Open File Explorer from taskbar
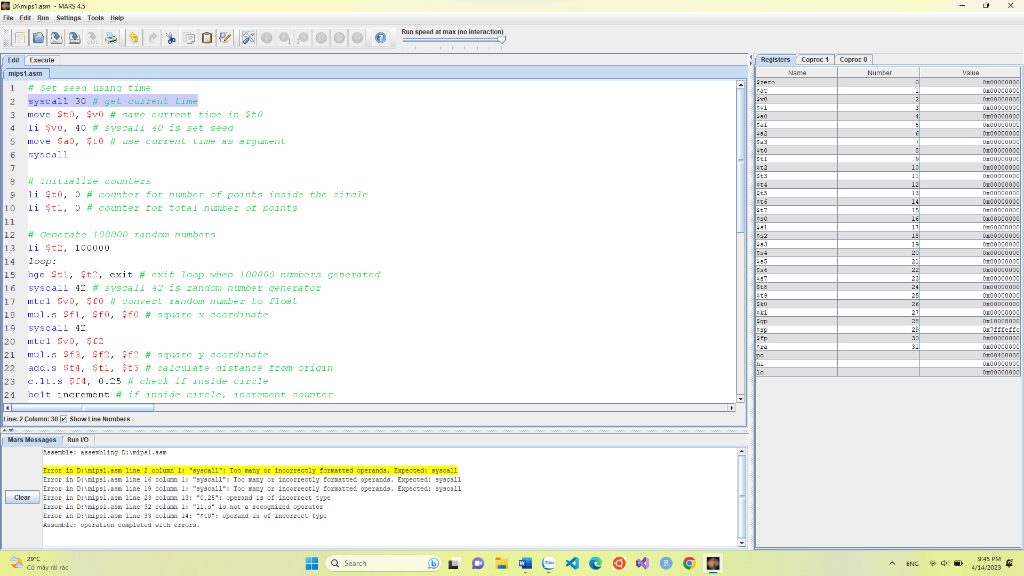Screen dimensions: 1024x576 point(502,563)
